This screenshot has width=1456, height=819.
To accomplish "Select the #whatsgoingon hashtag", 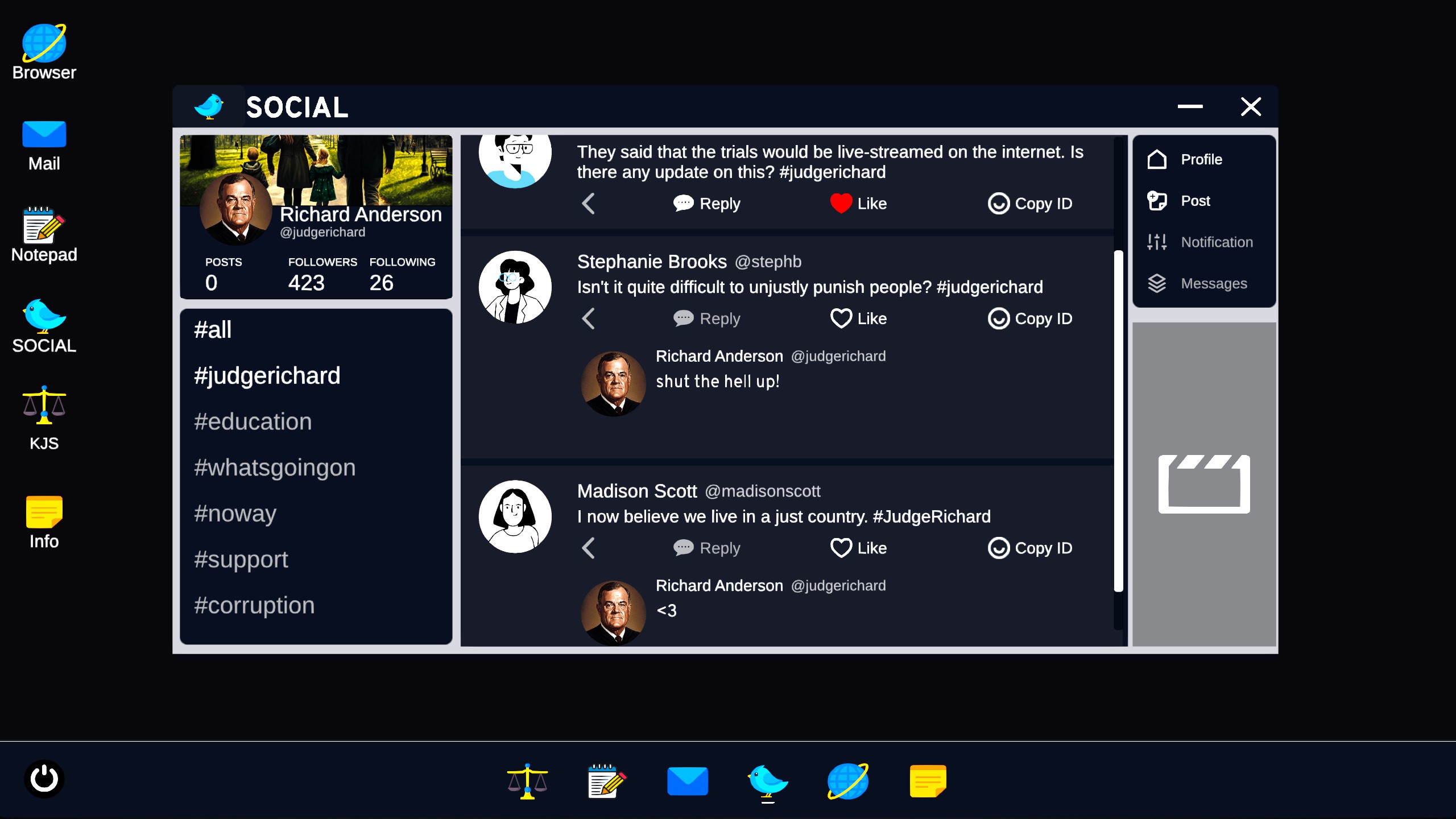I will point(275,468).
